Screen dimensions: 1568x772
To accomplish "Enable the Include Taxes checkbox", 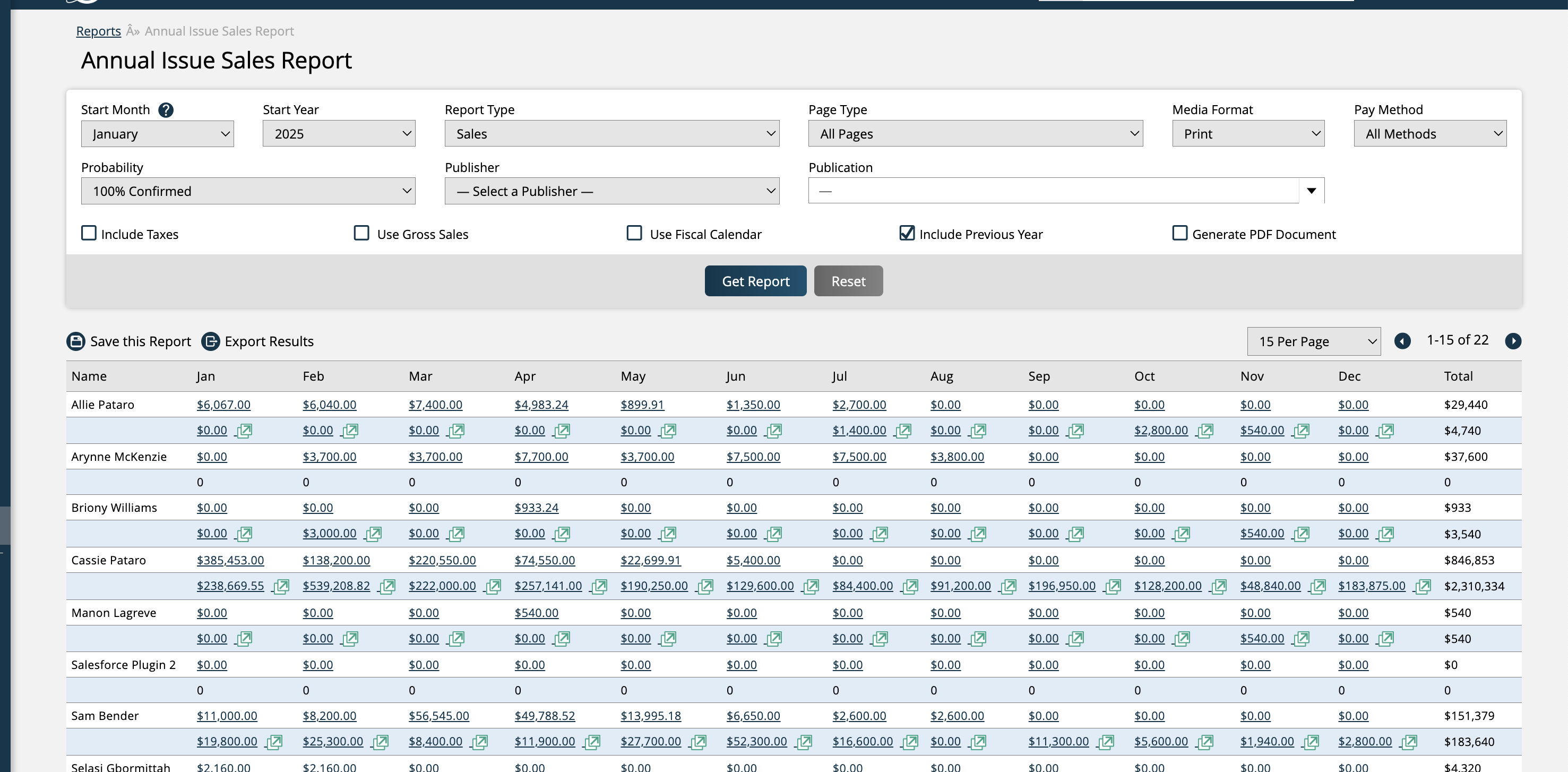I will click(x=89, y=233).
